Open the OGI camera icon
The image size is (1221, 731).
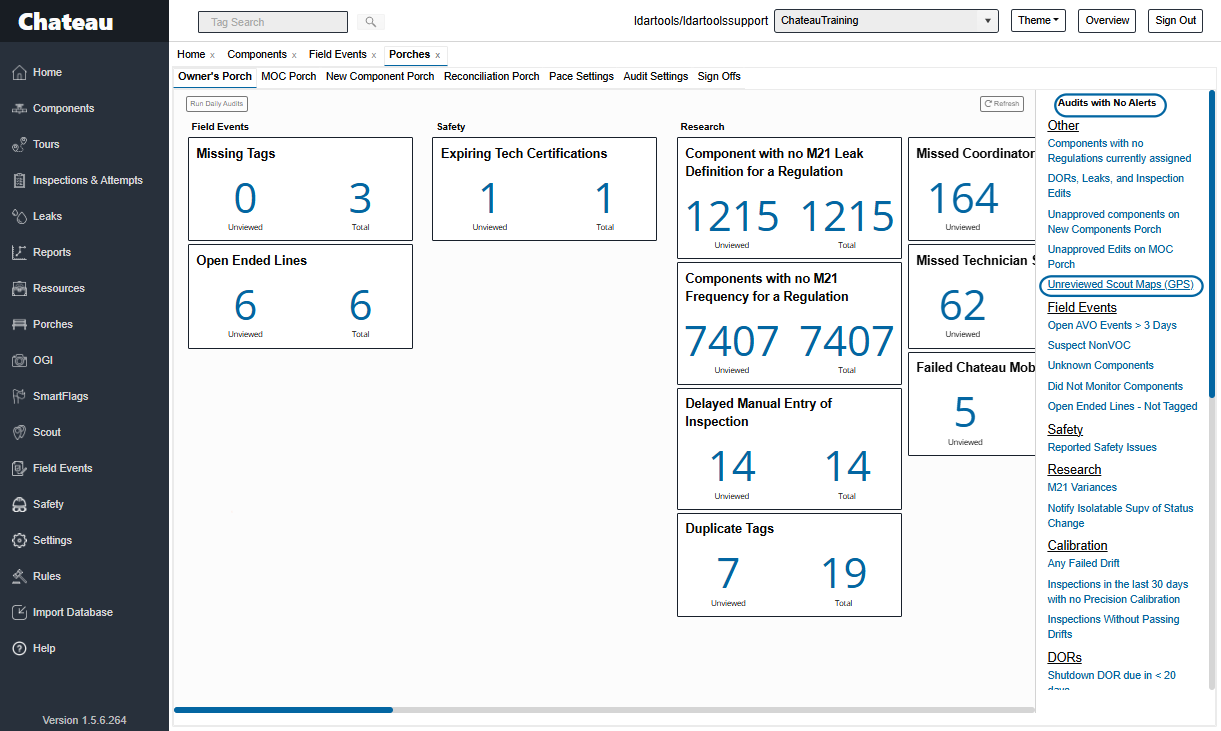[18, 360]
